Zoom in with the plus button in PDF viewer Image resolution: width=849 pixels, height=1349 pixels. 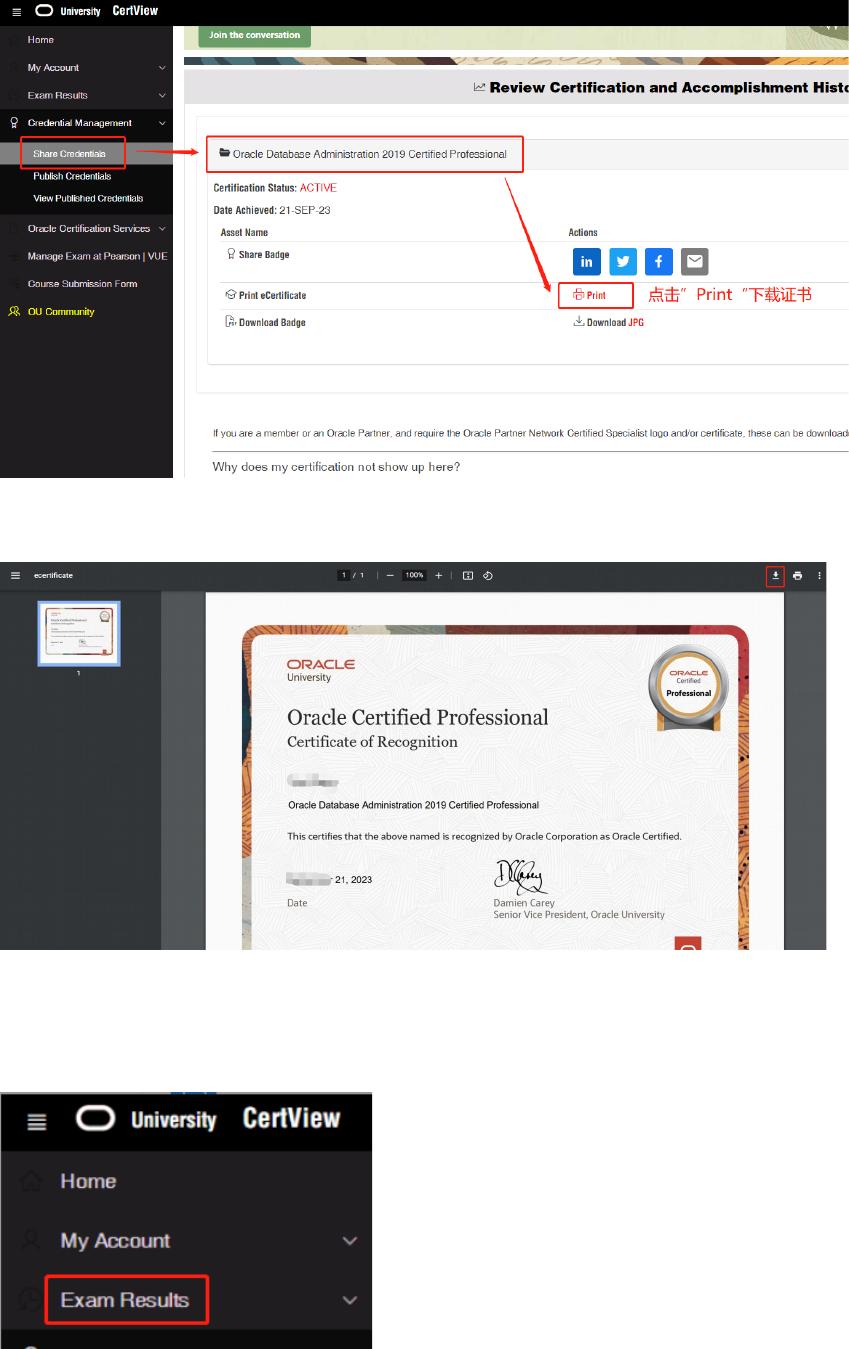coord(438,575)
